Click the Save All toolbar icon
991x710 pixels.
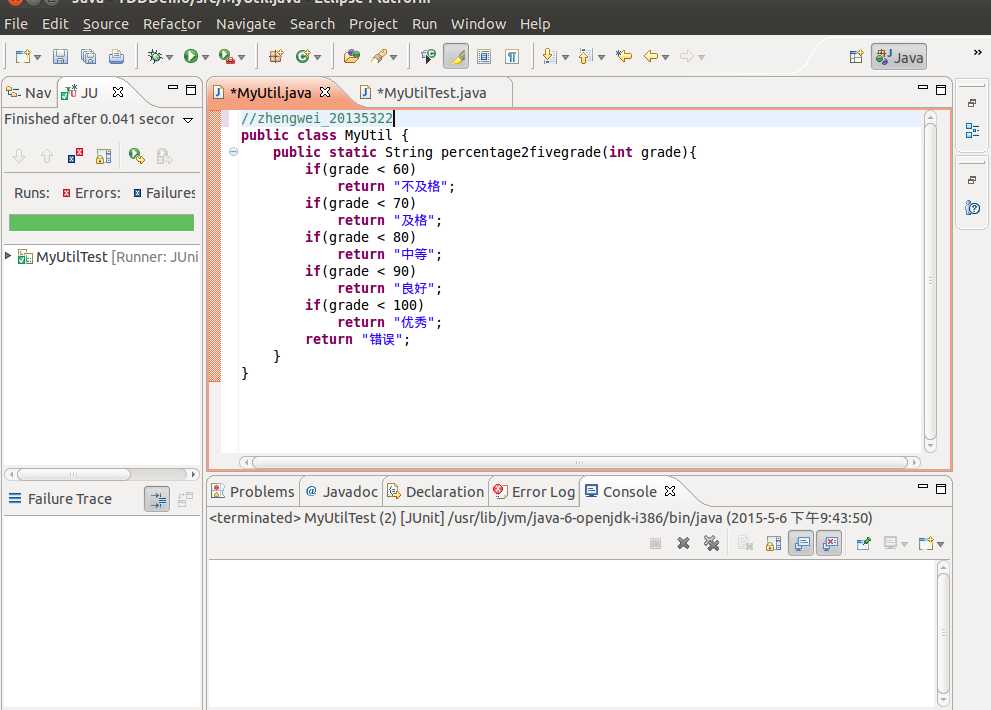coord(88,57)
